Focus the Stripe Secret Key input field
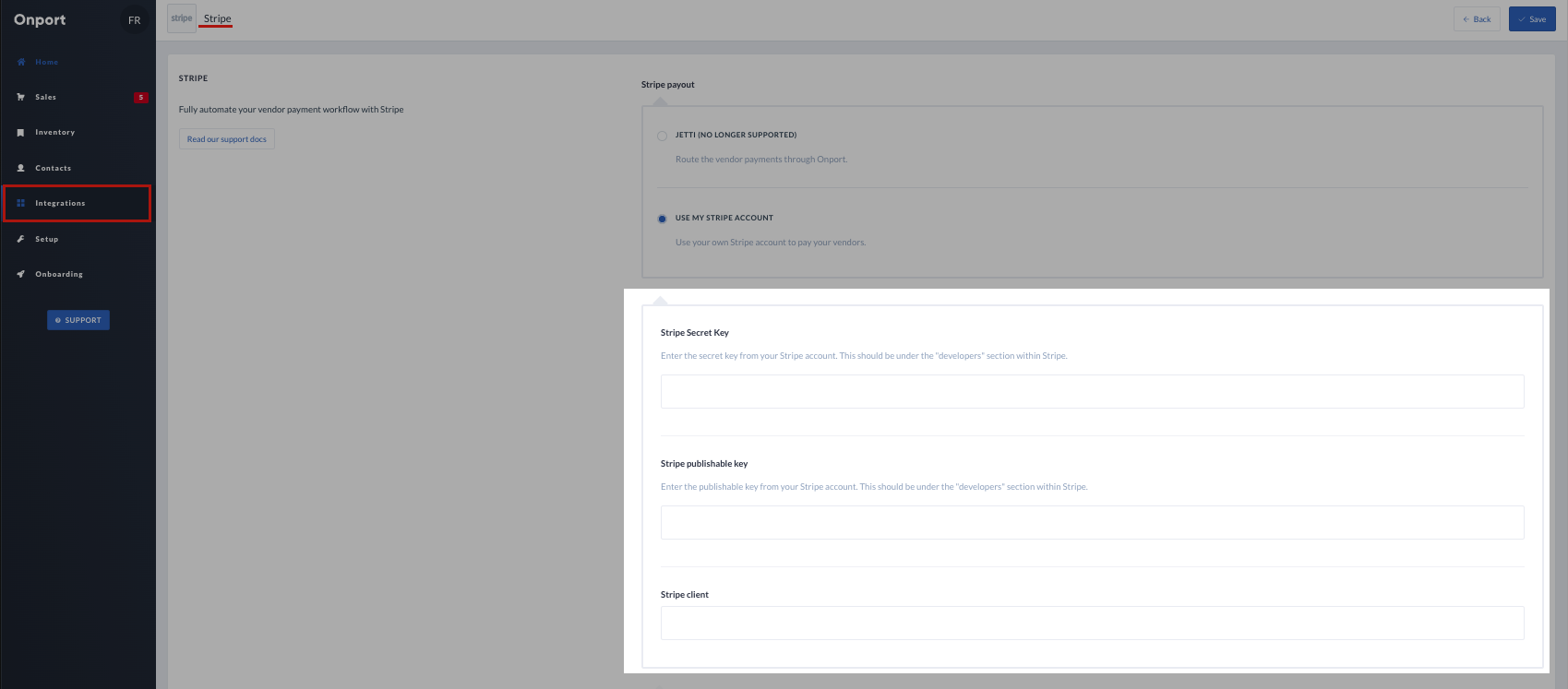 click(x=1092, y=391)
